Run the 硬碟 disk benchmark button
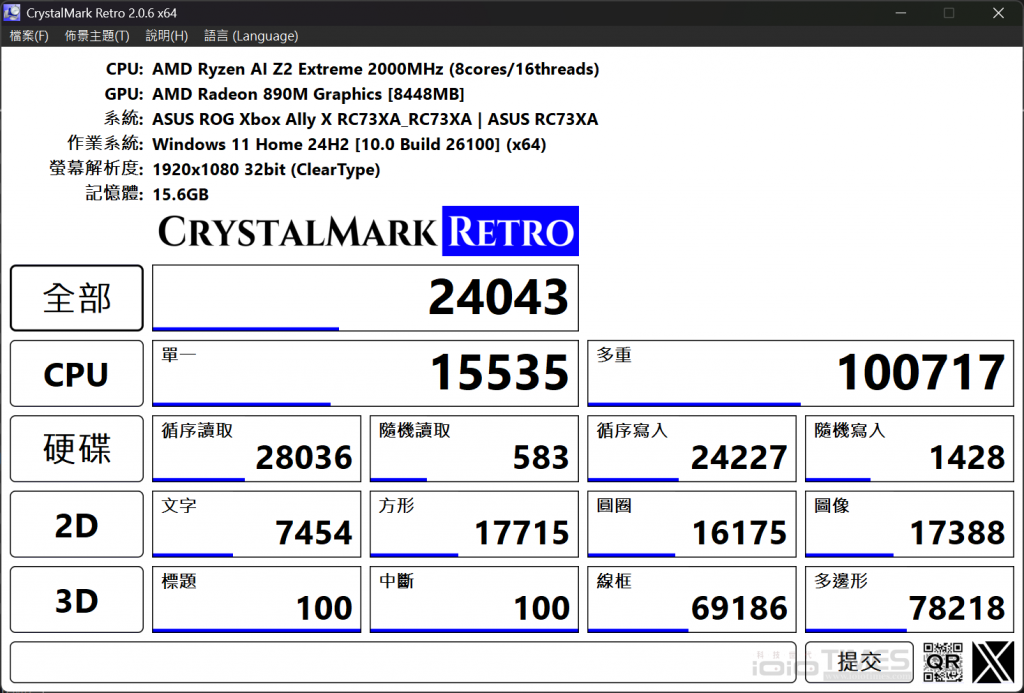 [x=76, y=449]
